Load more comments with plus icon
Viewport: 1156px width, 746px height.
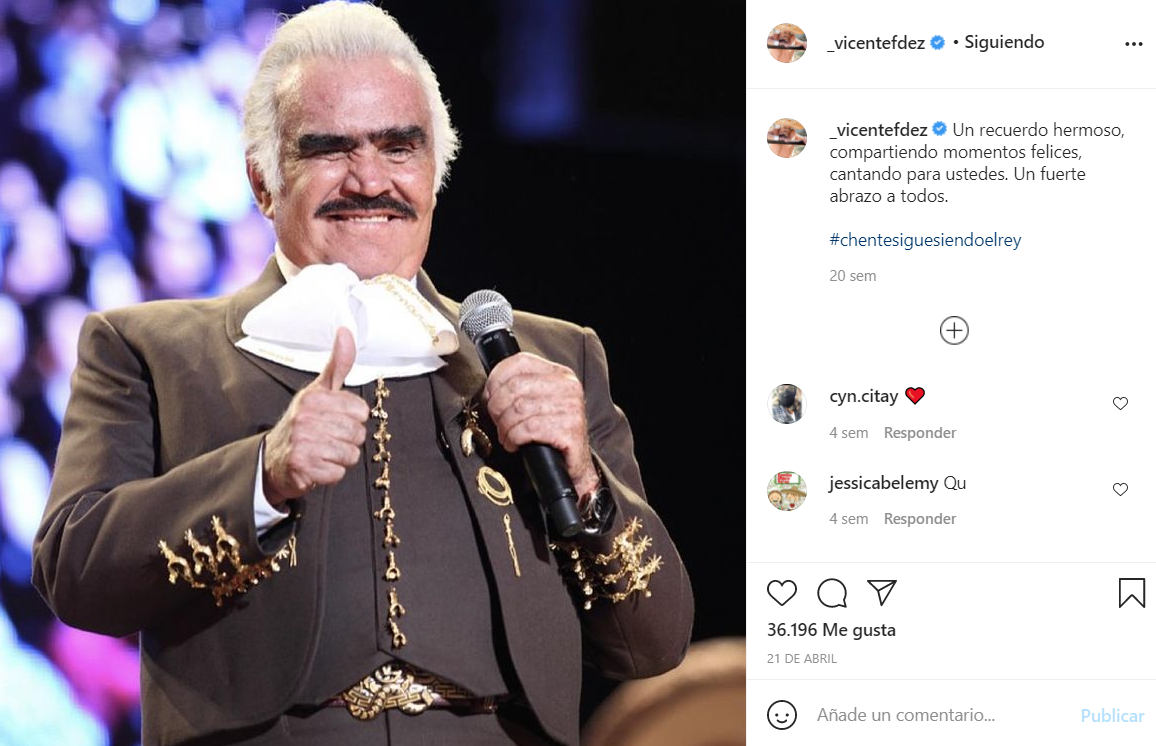pyautogui.click(x=954, y=330)
